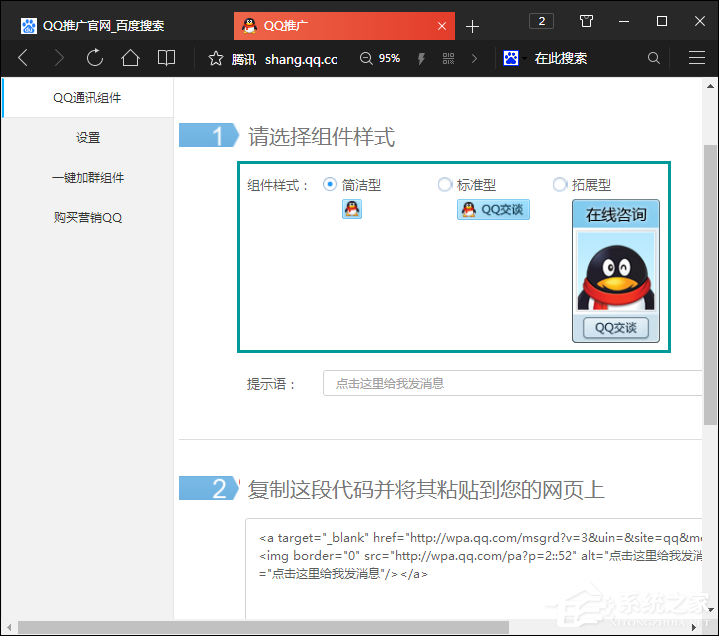Open 购买营销QQ in the sidebar
Screen dimensions: 719x636
[x=88, y=217]
